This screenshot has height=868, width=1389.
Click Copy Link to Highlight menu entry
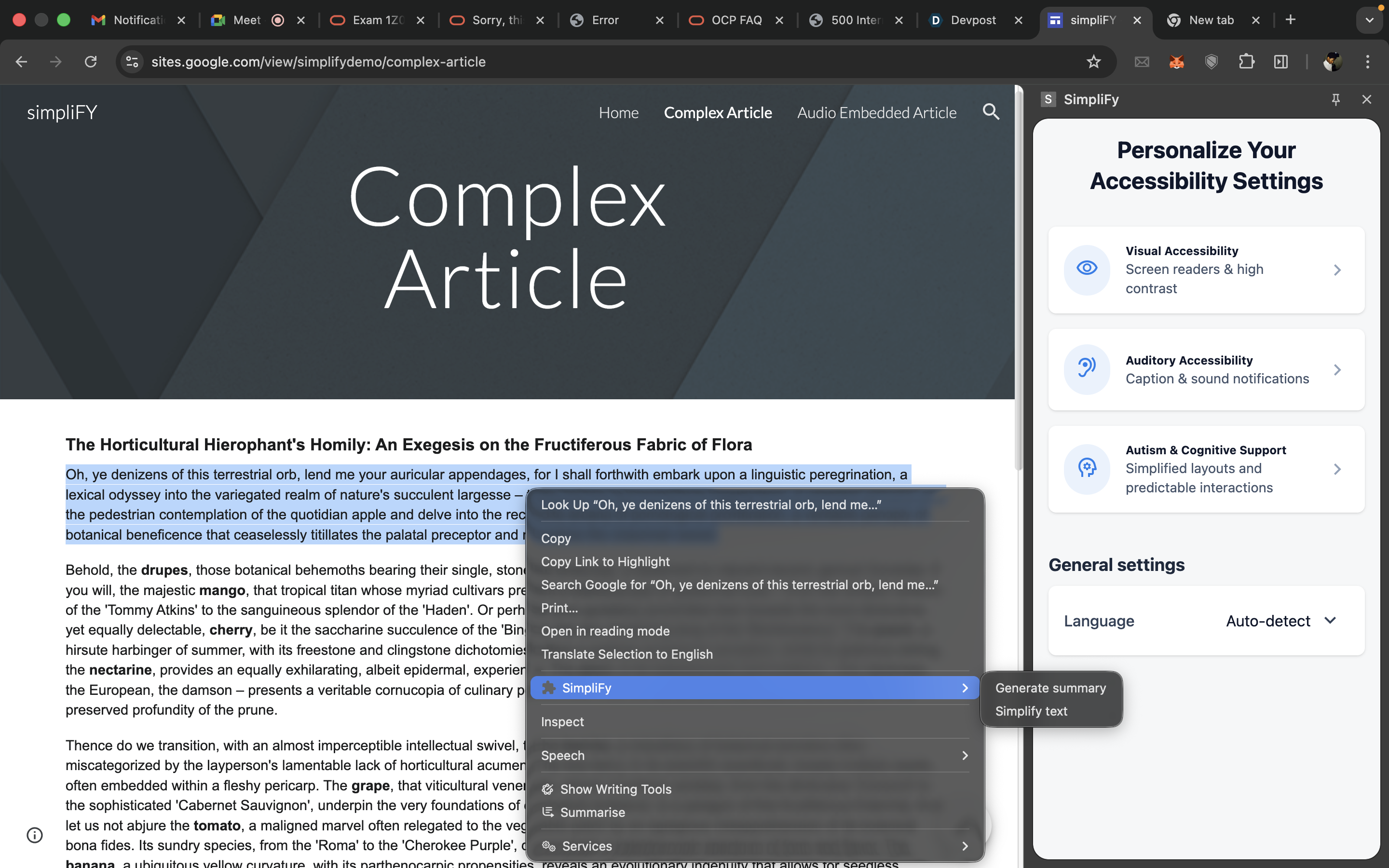pyautogui.click(x=605, y=561)
